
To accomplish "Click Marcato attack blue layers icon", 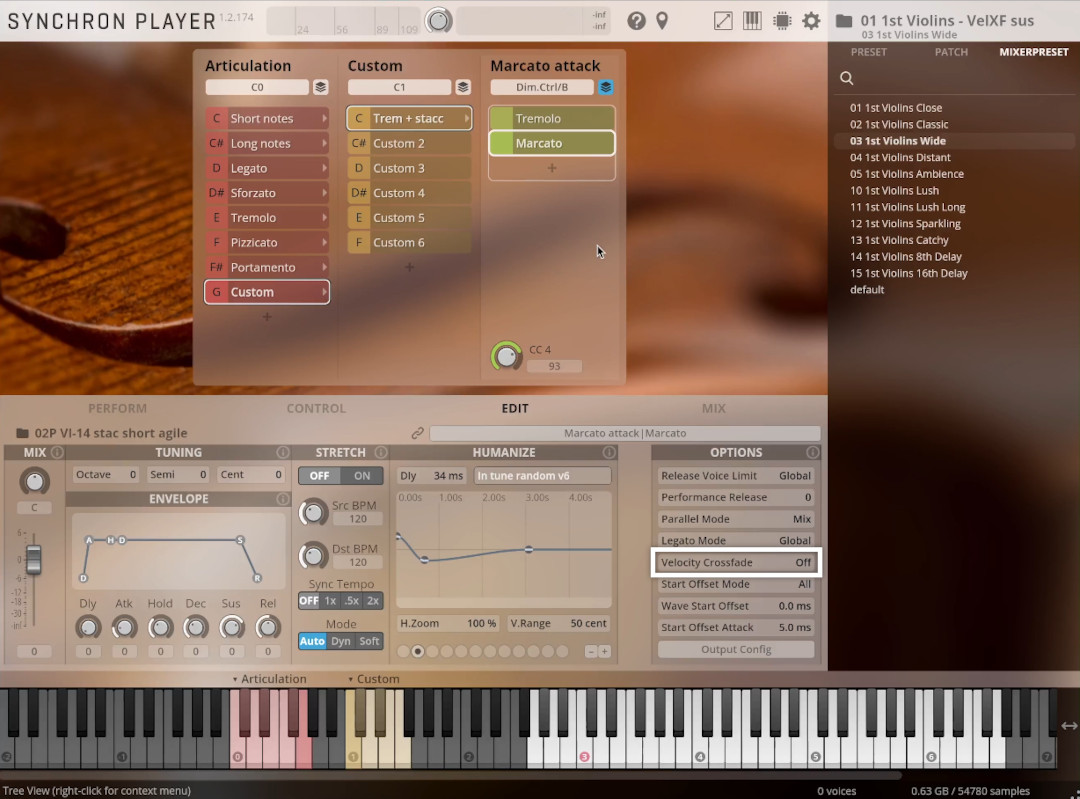I will pyautogui.click(x=605, y=87).
